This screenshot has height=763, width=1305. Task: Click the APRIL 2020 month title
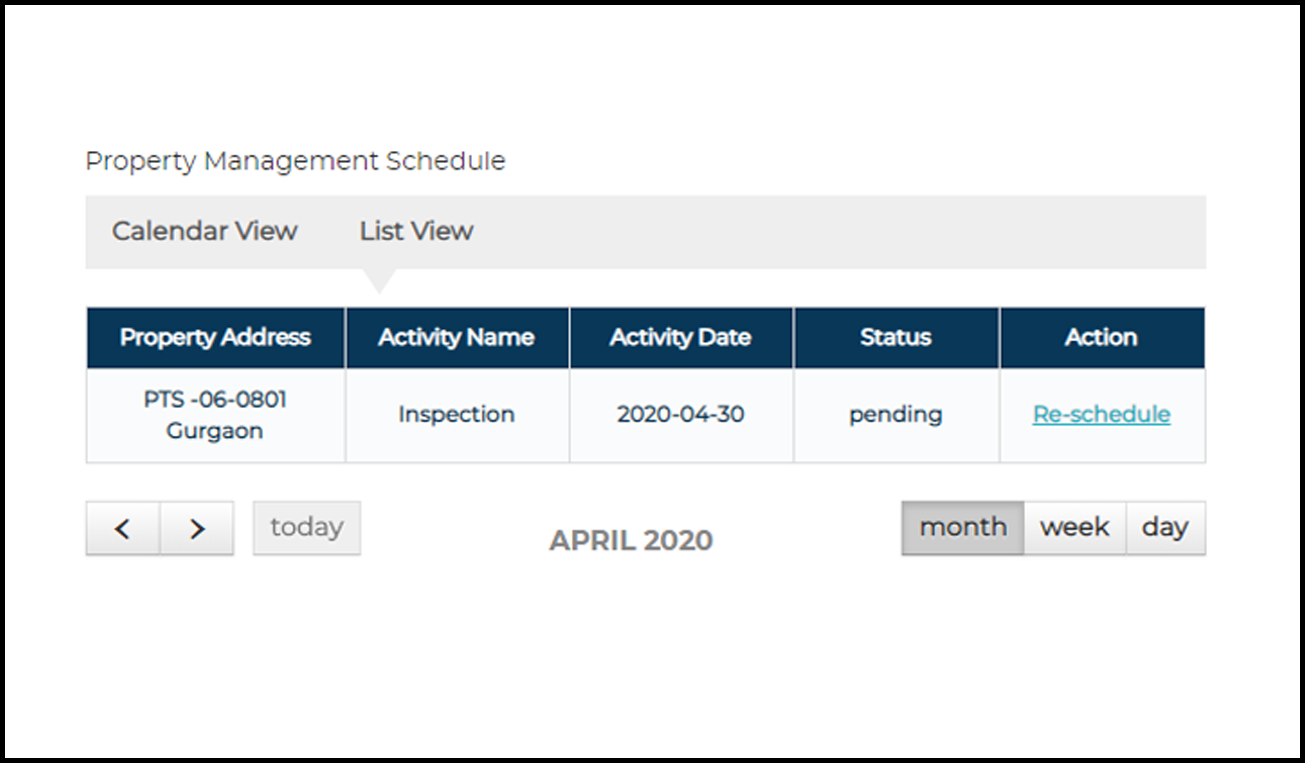tap(631, 541)
